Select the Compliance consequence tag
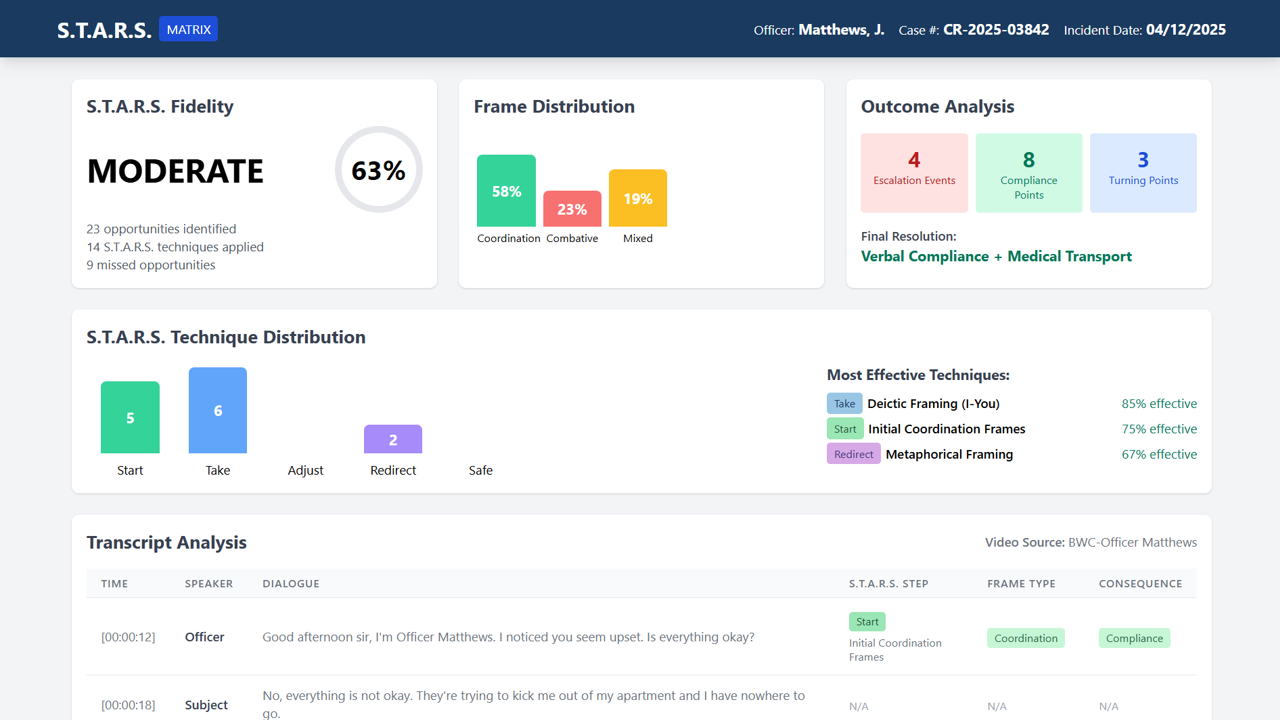Viewport: 1280px width, 720px height. click(1134, 637)
